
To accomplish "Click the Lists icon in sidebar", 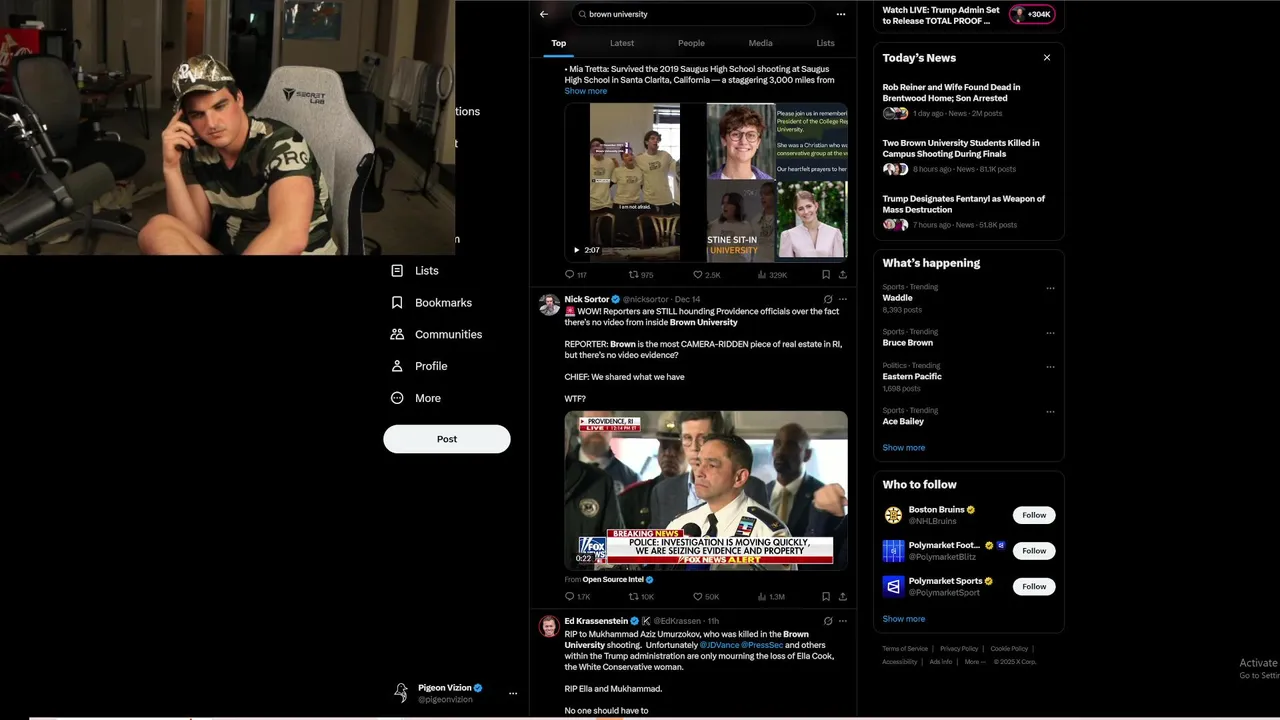I will coord(397,271).
